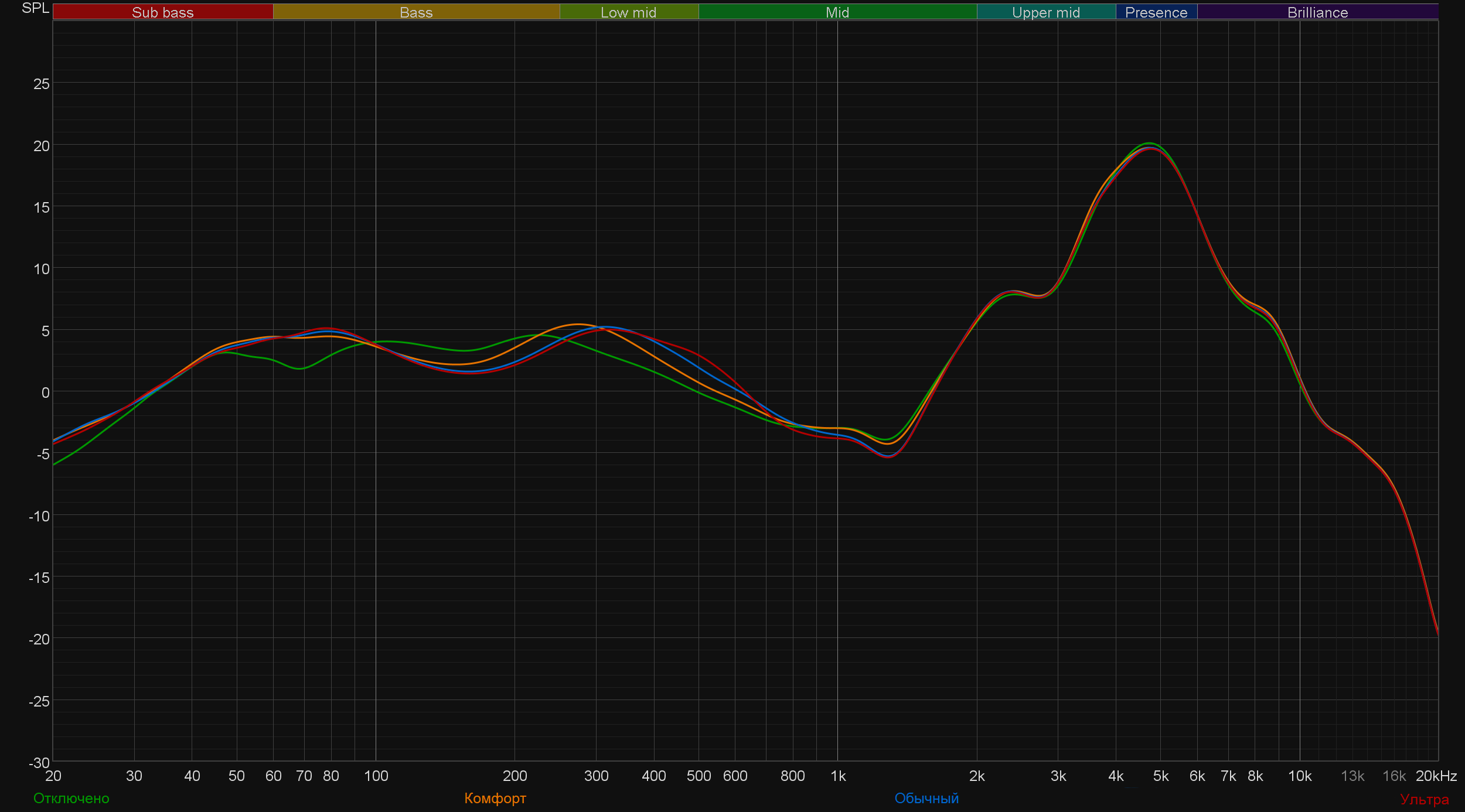This screenshot has height=812, width=1465.
Task: Select the Mid frequency band
Action: click(x=837, y=12)
